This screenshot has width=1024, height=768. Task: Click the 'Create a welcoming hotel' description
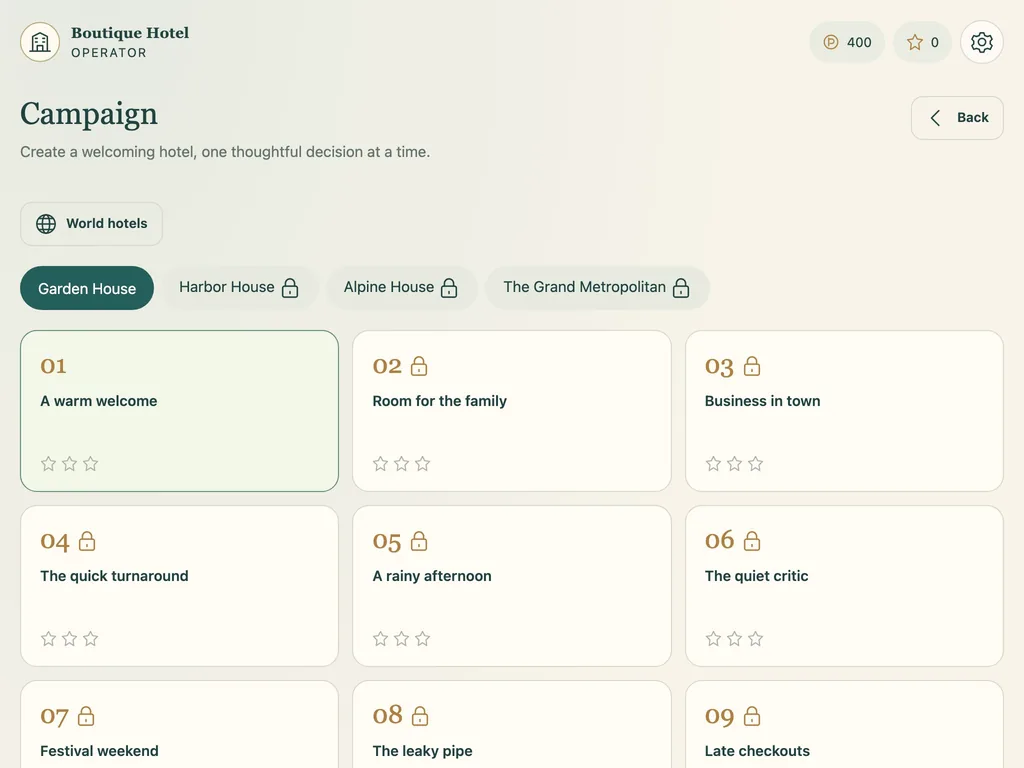pyautogui.click(x=225, y=152)
